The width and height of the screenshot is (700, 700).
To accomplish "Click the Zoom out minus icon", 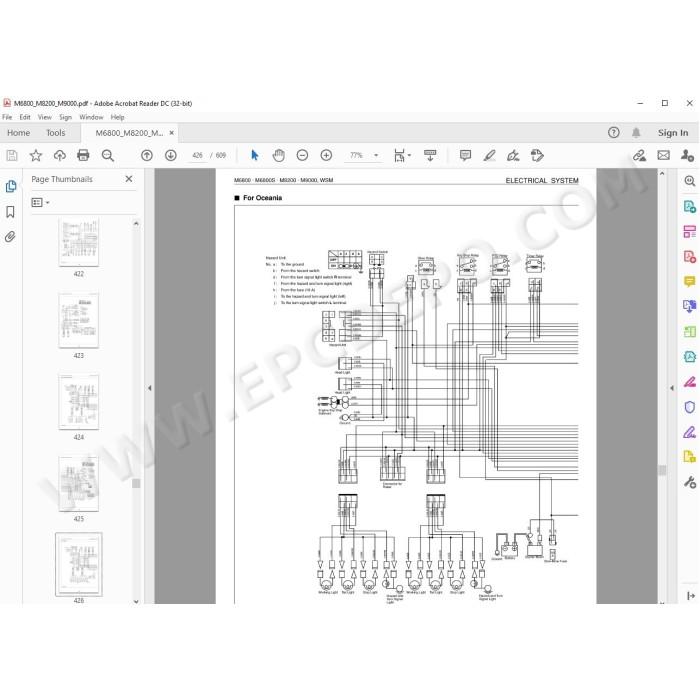I will pos(302,155).
